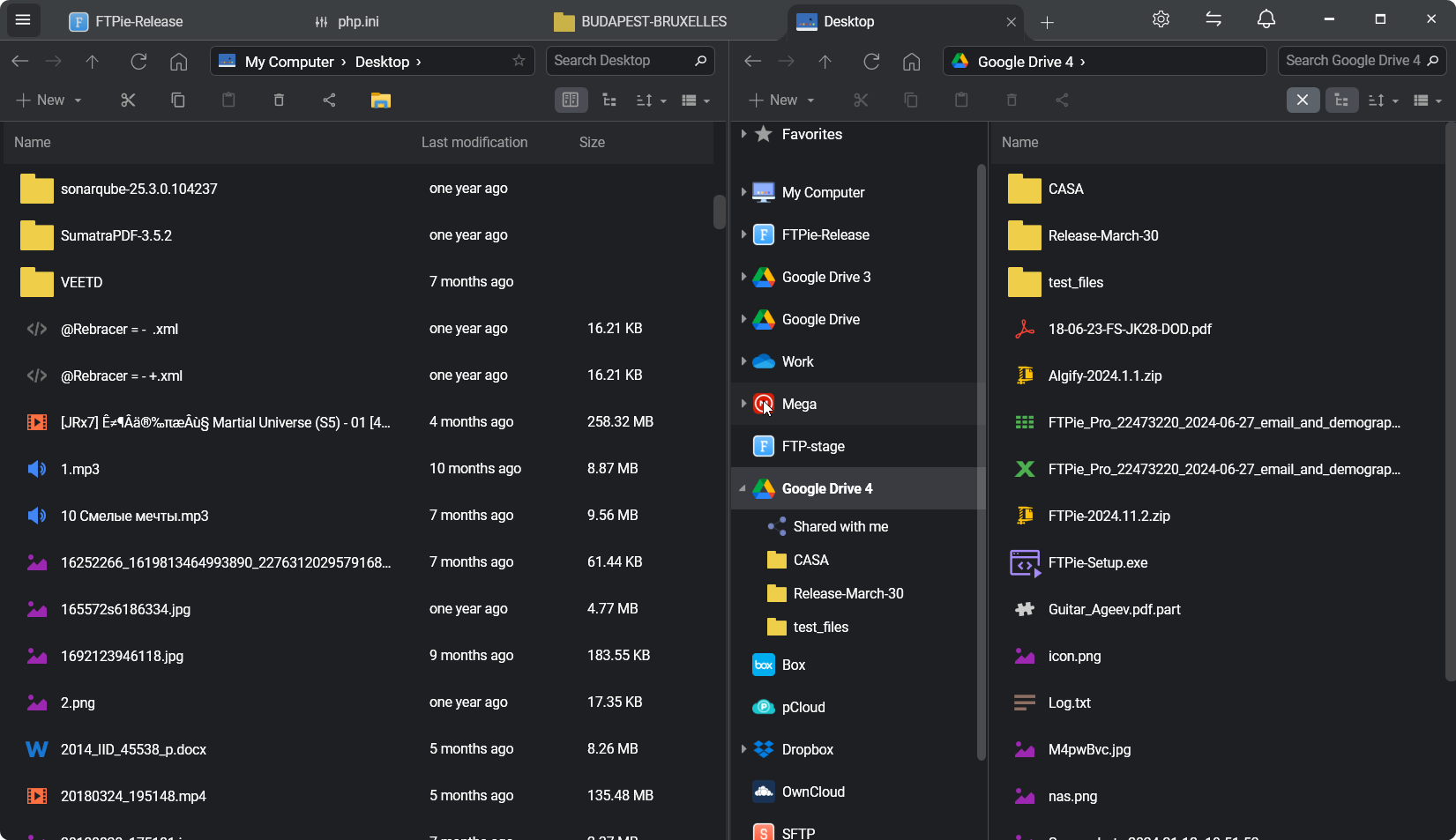Switch to the FTPie-Release tab
The image size is (1456, 840).
[x=125, y=21]
